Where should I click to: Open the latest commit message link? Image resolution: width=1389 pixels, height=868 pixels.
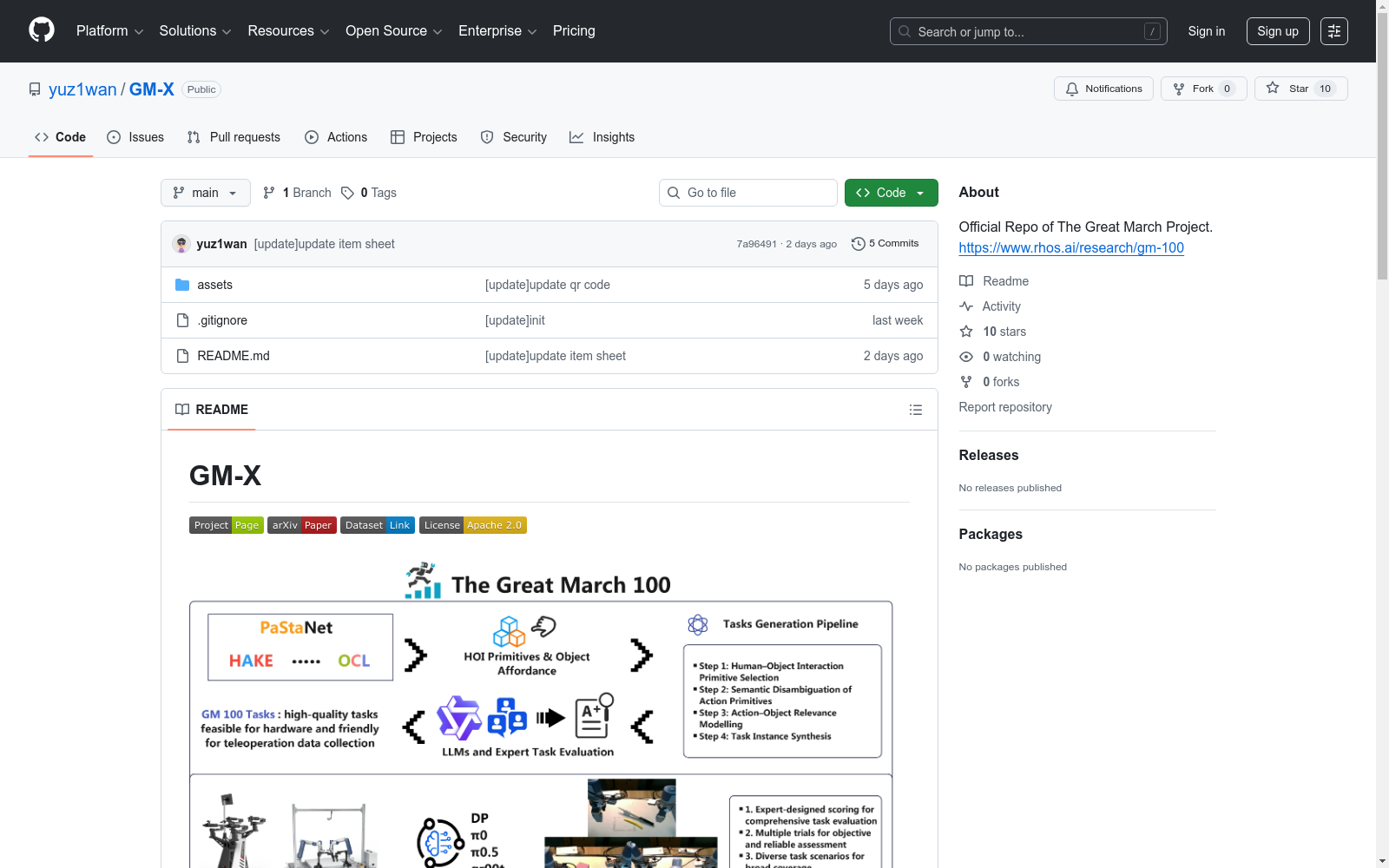(325, 244)
